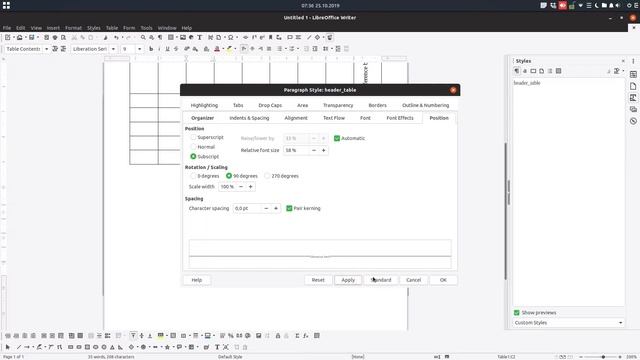Select the 90 degrees rotation option
The height and width of the screenshot is (360, 640).
229,176
